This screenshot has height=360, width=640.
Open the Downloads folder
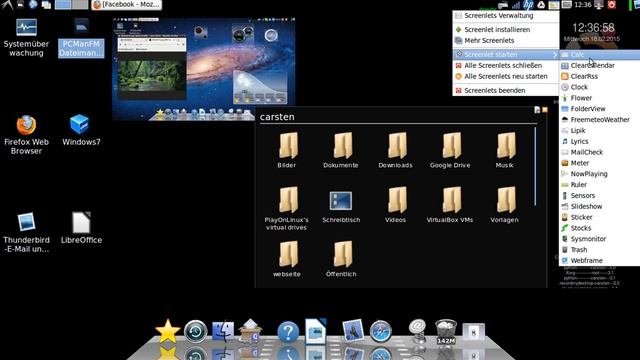(396, 150)
